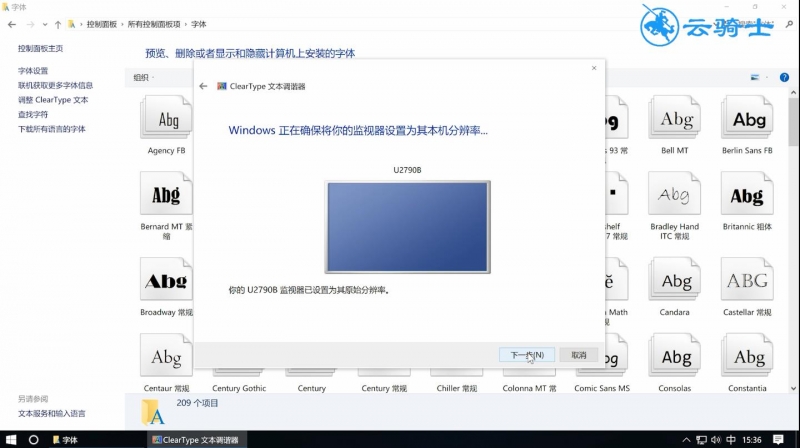Select the Castellar font icon
This screenshot has width=800, height=448.
(747, 279)
